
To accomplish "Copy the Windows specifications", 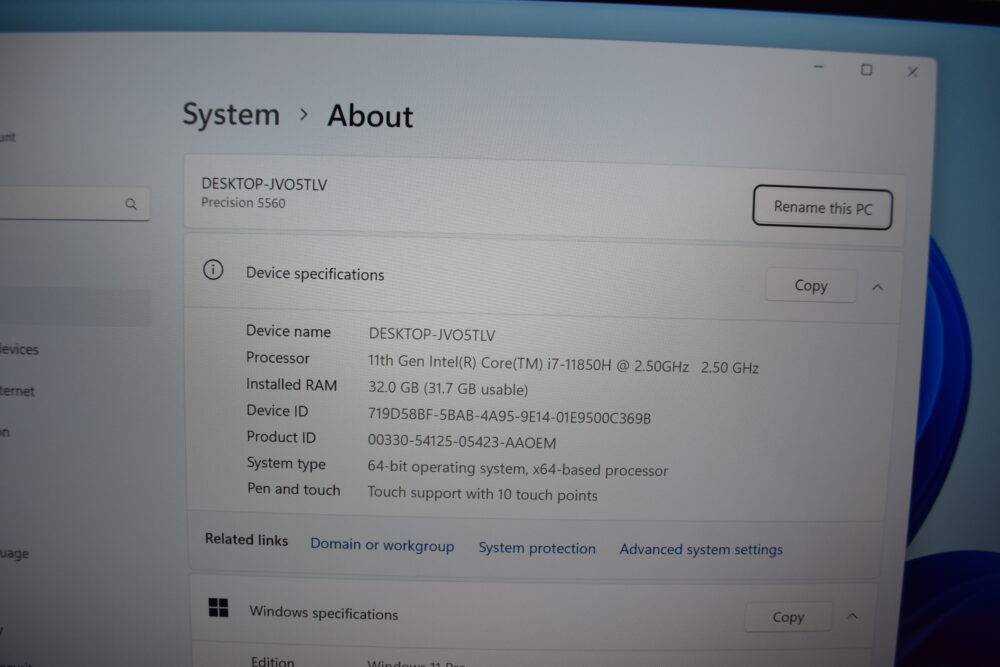I will click(x=788, y=617).
